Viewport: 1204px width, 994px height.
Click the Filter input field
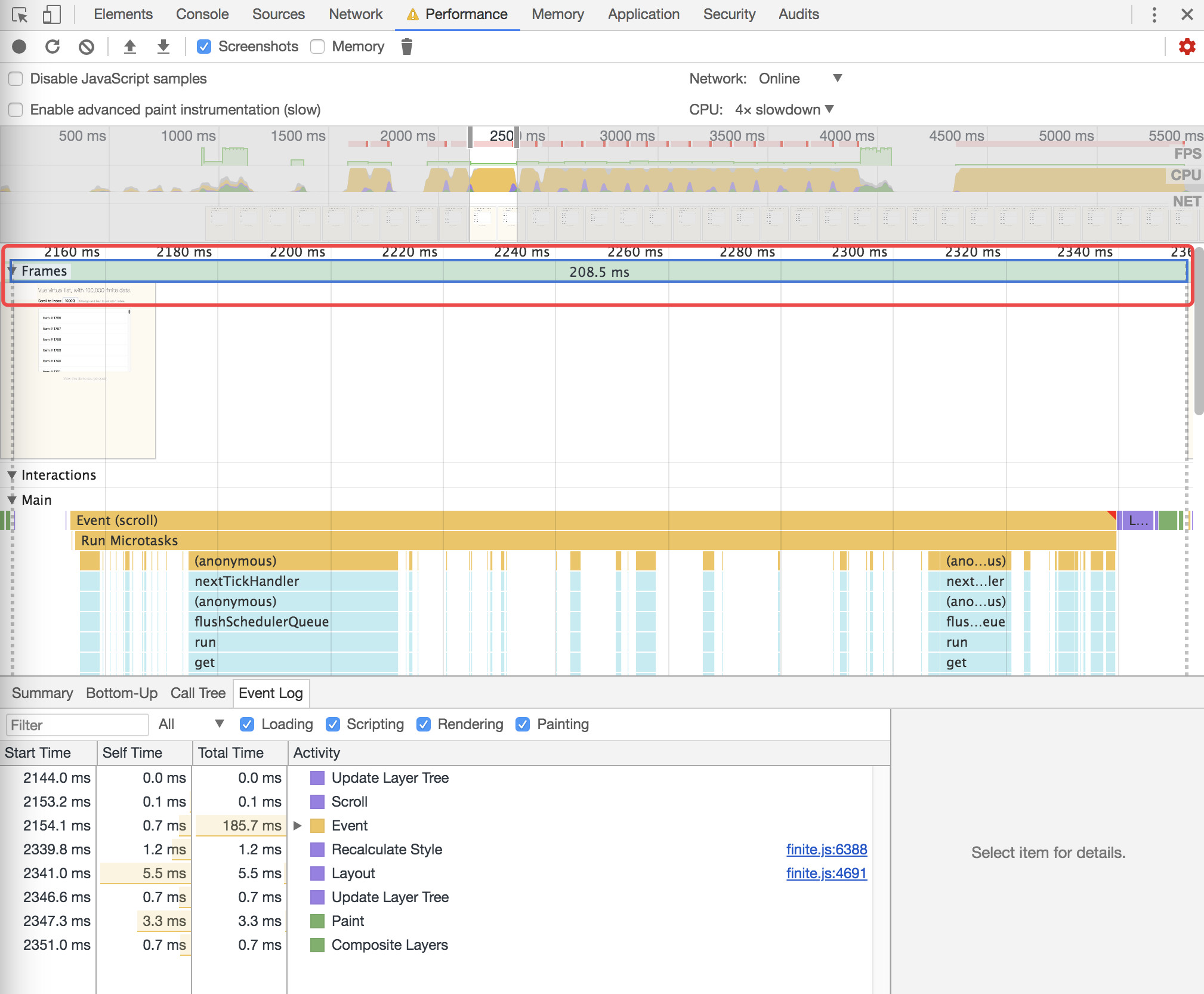[78, 725]
